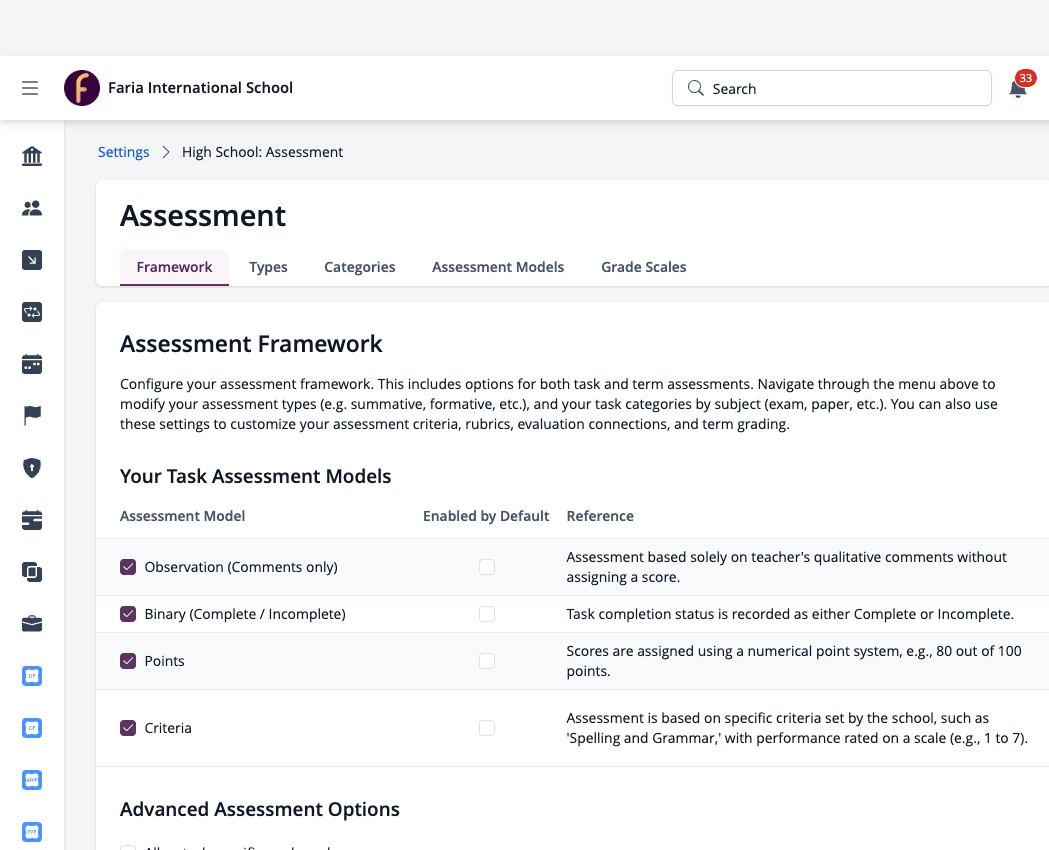Open the people sidebar icon
The height and width of the screenshot is (850, 1049).
32,209
